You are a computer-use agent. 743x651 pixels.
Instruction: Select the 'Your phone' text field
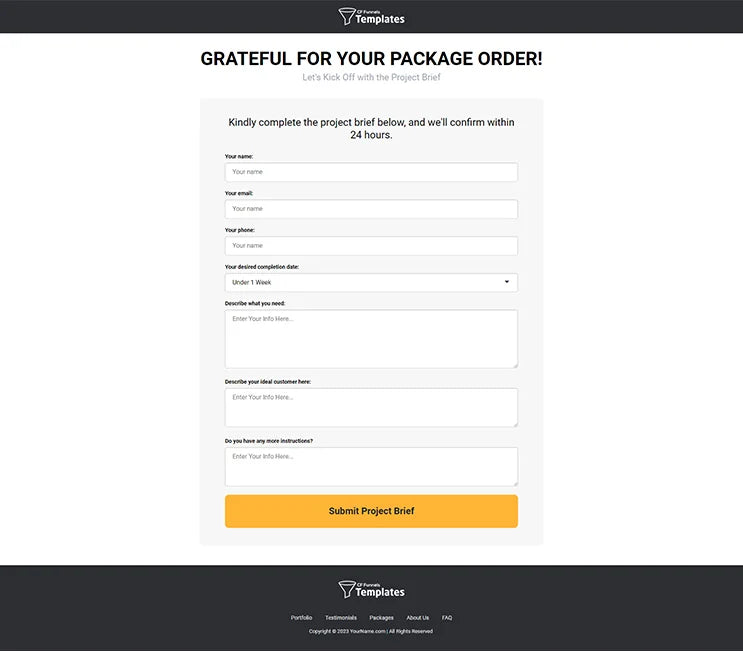click(371, 246)
